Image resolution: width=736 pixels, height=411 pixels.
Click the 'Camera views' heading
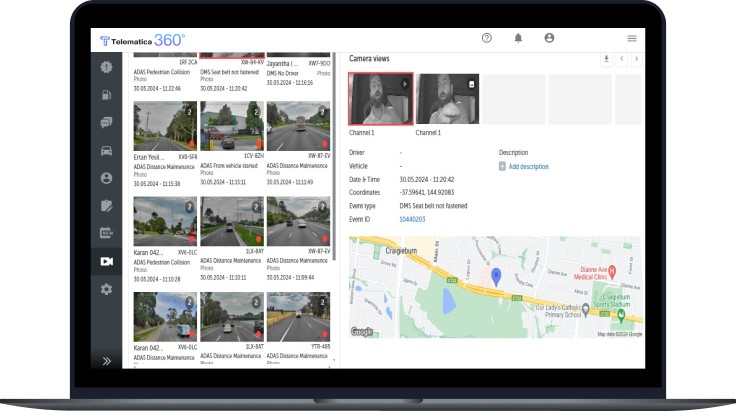click(369, 59)
